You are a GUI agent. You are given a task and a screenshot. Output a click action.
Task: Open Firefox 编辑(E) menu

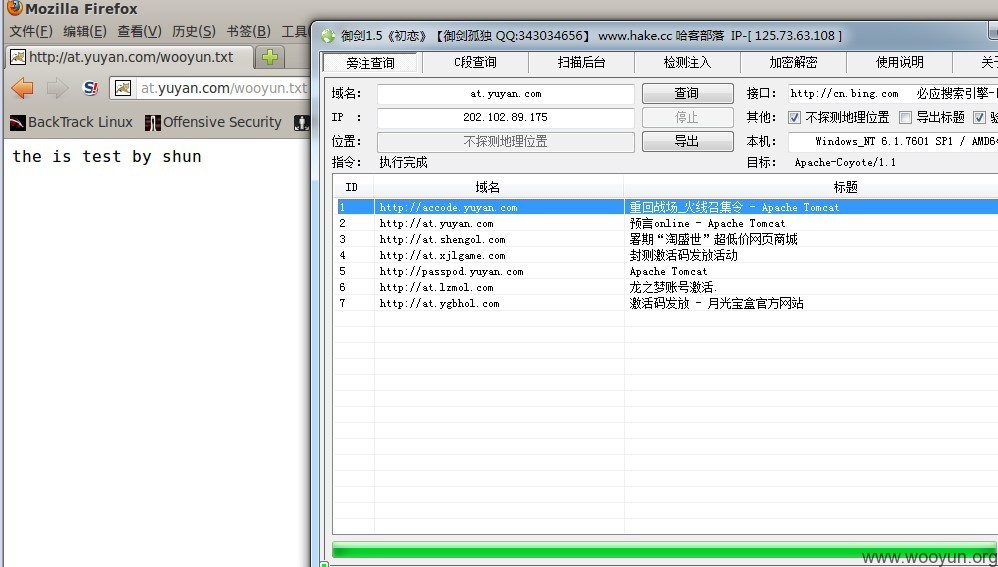85,31
